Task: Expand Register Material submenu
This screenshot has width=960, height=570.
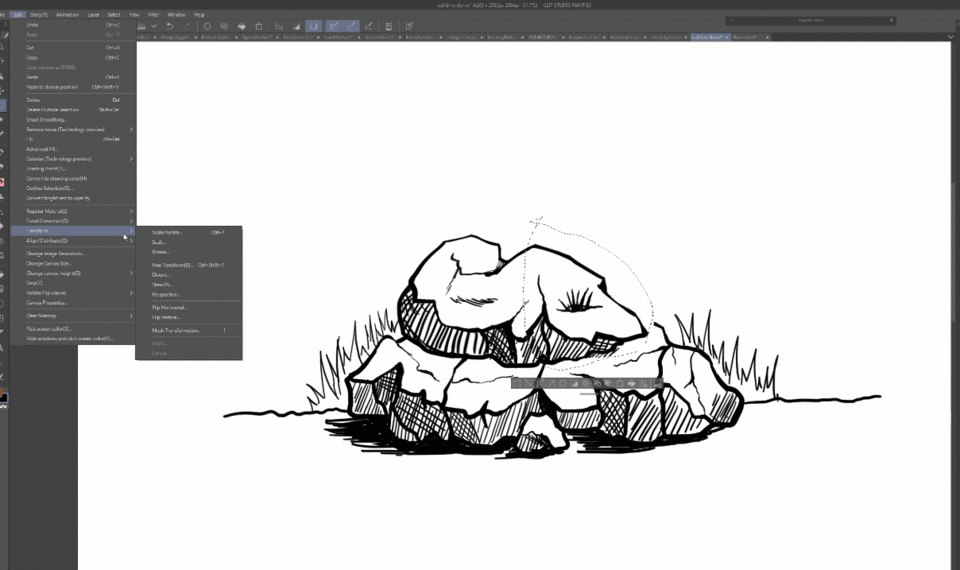Action: click(73, 211)
